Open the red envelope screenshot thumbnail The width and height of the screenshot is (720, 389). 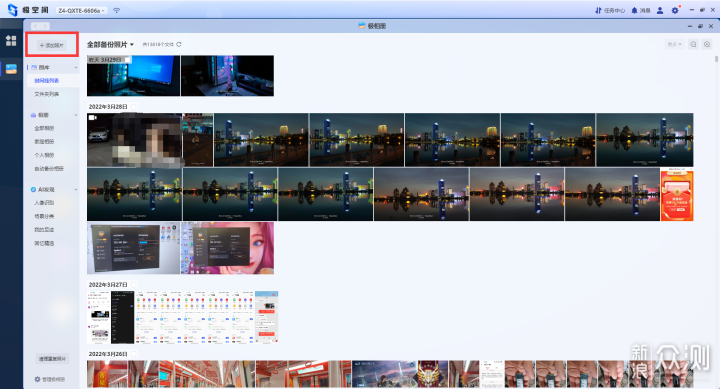677,194
